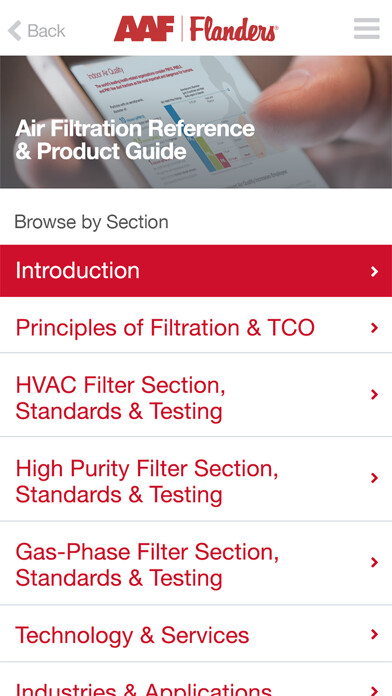392x696 pixels.
Task: Click the AAF logo
Action: tap(144, 29)
